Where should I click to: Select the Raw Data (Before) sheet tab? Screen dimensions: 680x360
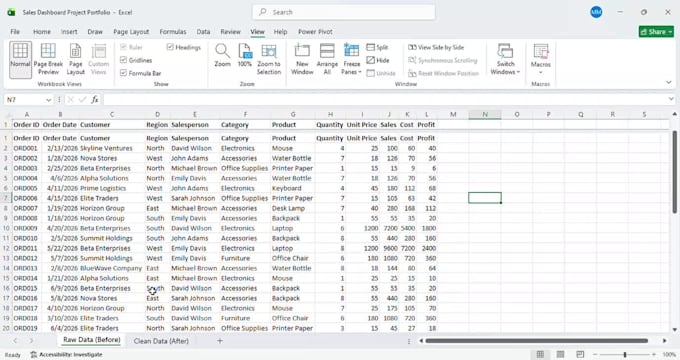[x=92, y=340]
